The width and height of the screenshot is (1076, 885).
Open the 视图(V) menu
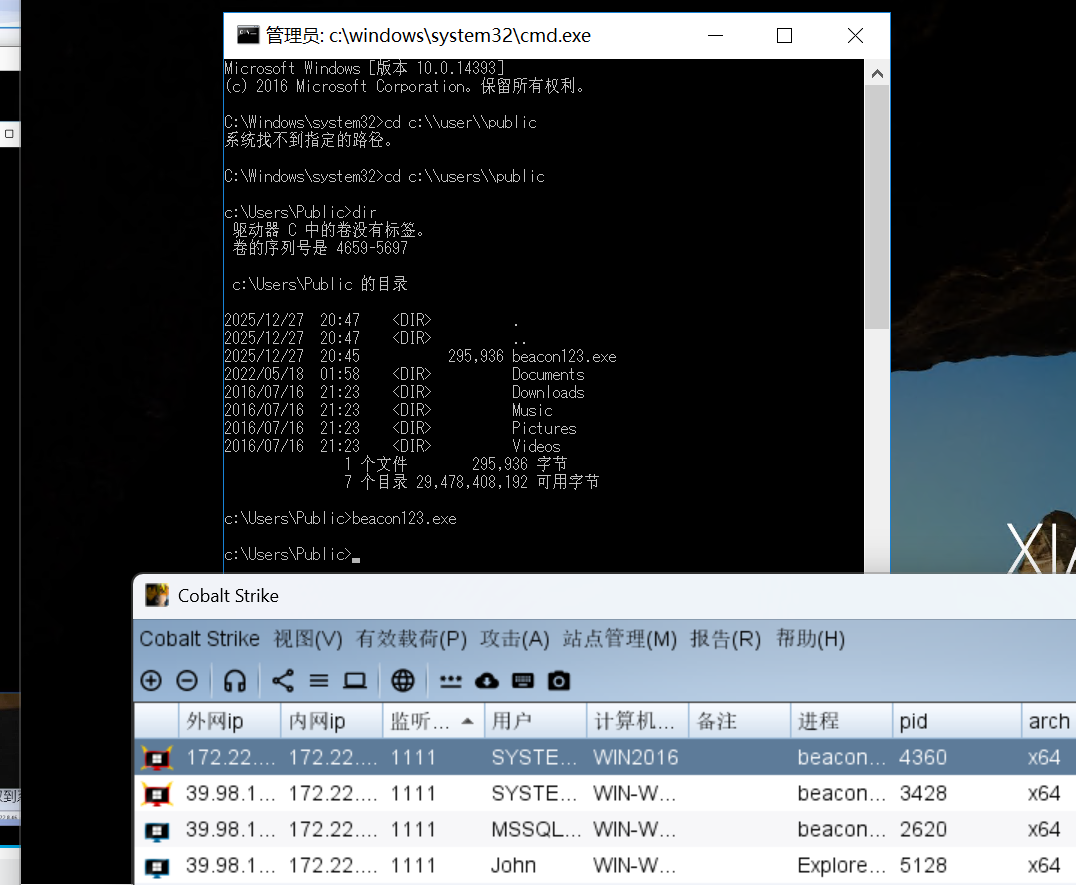(x=308, y=639)
